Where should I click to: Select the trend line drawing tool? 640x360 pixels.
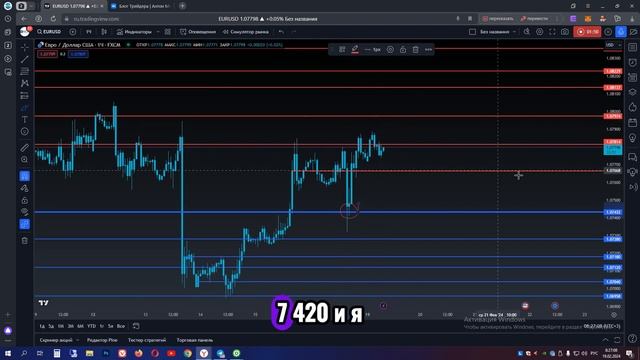pyautogui.click(x=24, y=60)
